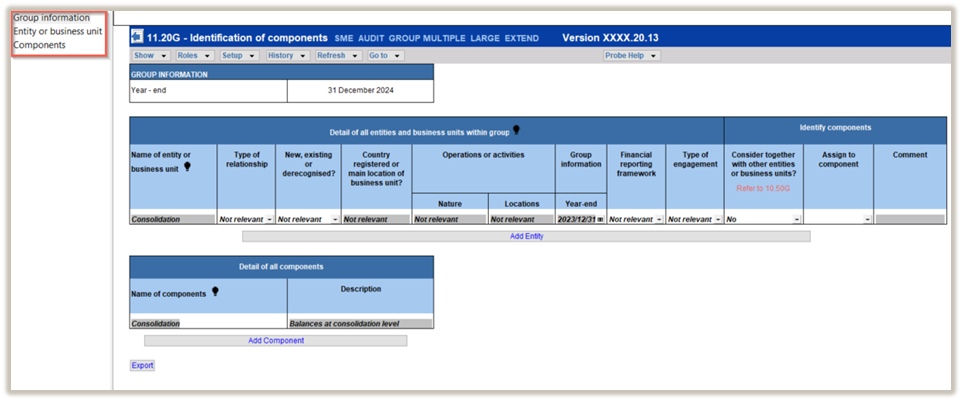Viewport: 962px width, 401px height.
Task: Click the Add Component button
Action: (x=275, y=341)
